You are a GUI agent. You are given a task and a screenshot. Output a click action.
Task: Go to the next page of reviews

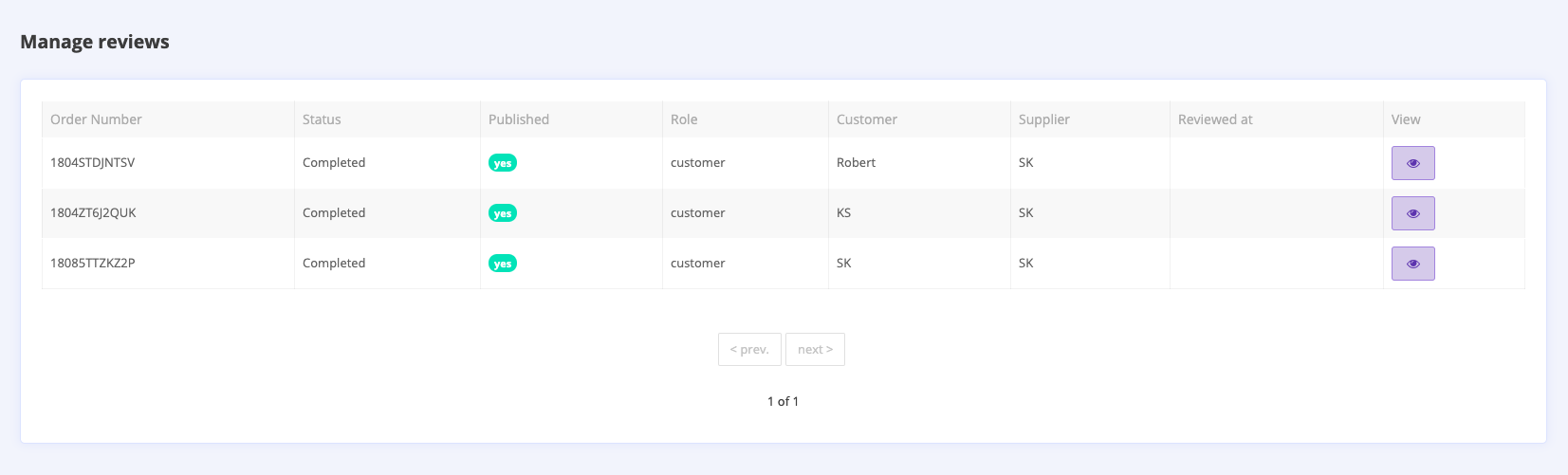click(815, 349)
